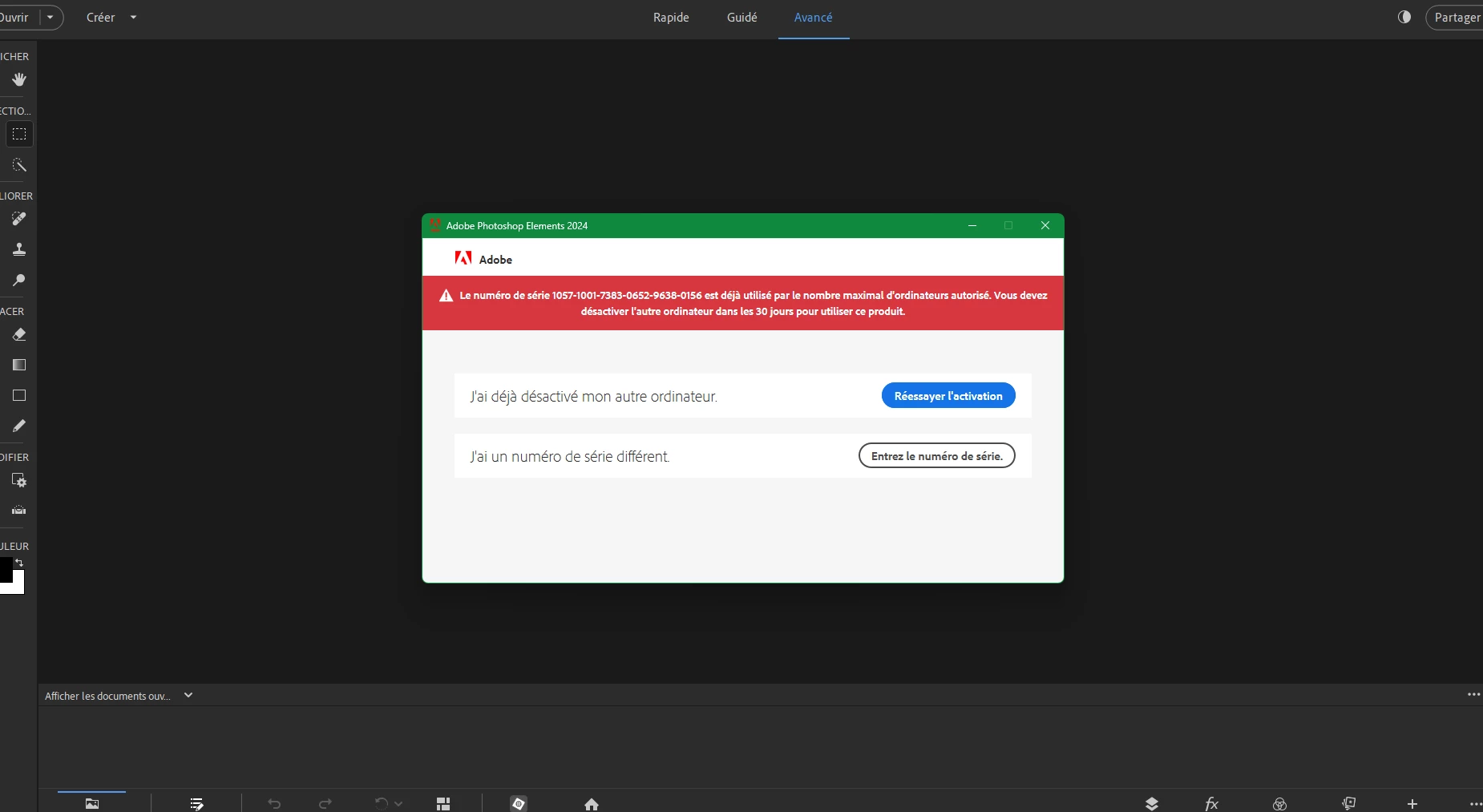This screenshot has height=812, width=1483.
Task: Select the Rectangle shape tool
Action: (x=19, y=395)
